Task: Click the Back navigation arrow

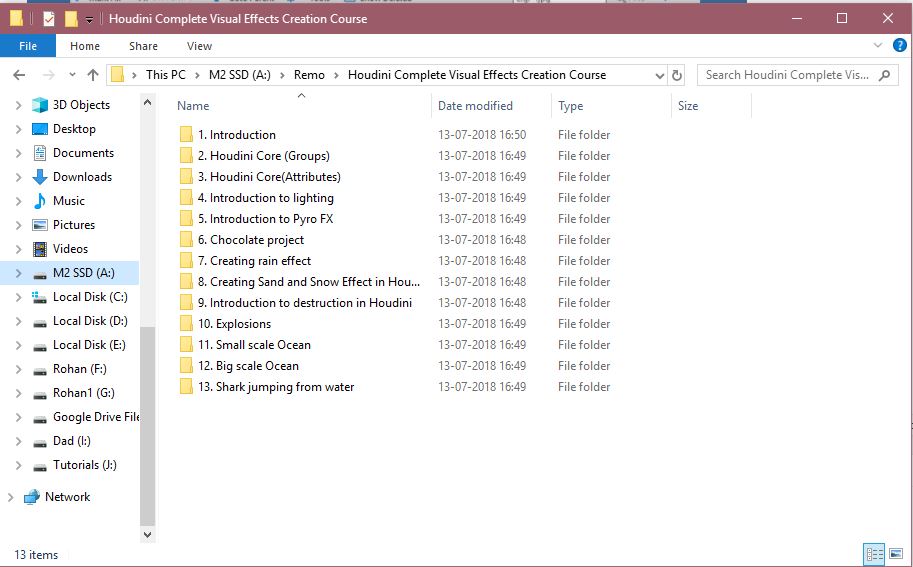Action: pyautogui.click(x=19, y=75)
